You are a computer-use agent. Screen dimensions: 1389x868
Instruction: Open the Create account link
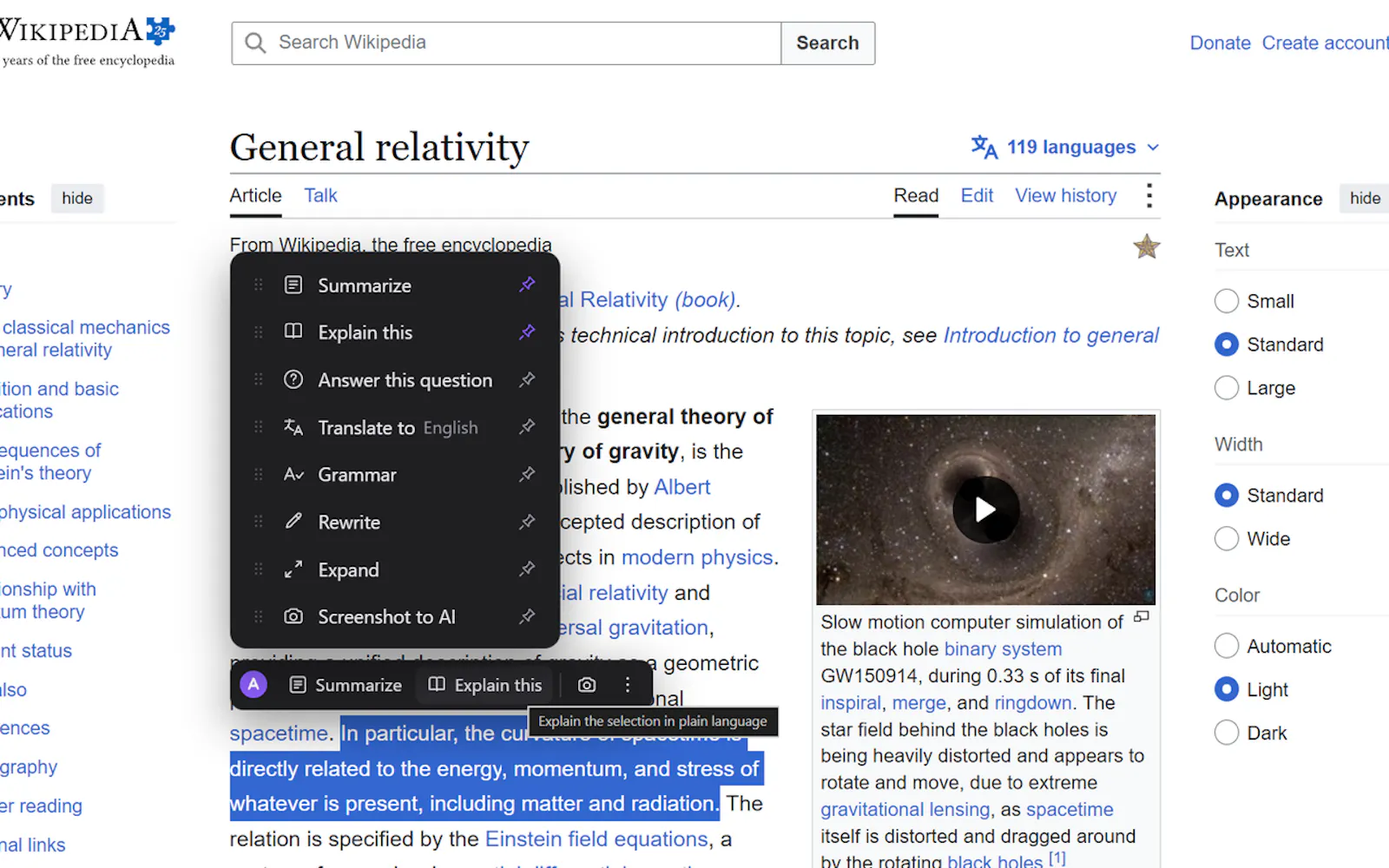click(x=1325, y=43)
